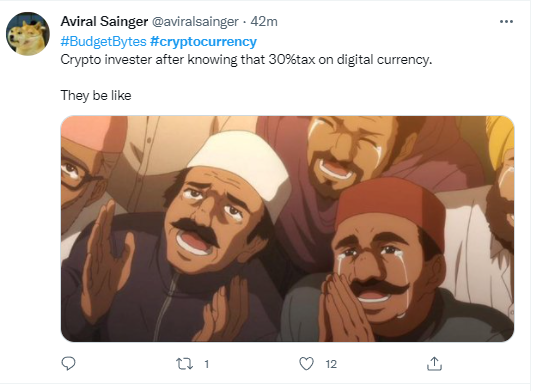Enlarge the crying men meme image
The image size is (534, 391).
287,229
